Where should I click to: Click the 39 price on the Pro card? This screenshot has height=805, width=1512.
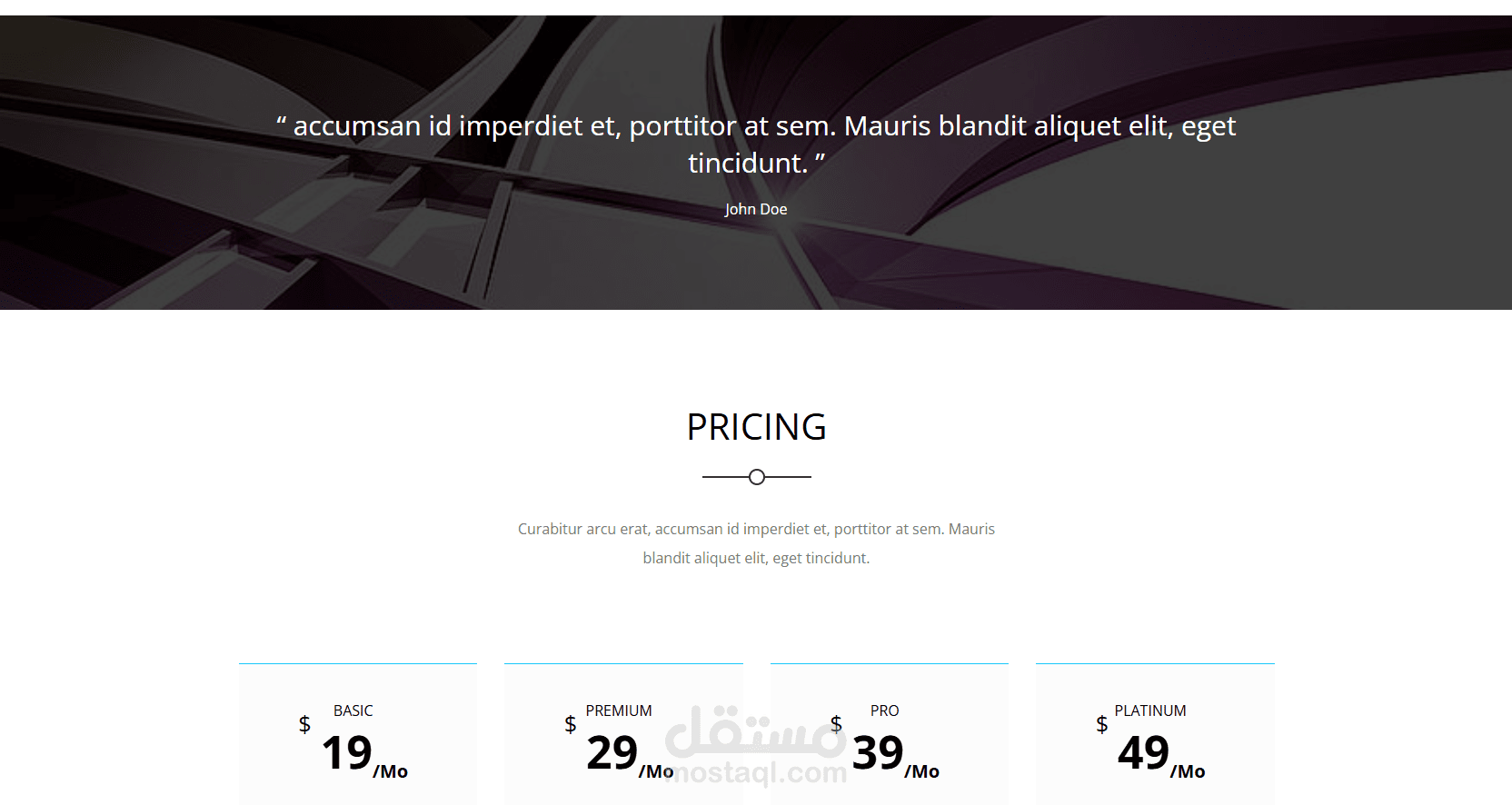coord(878,753)
